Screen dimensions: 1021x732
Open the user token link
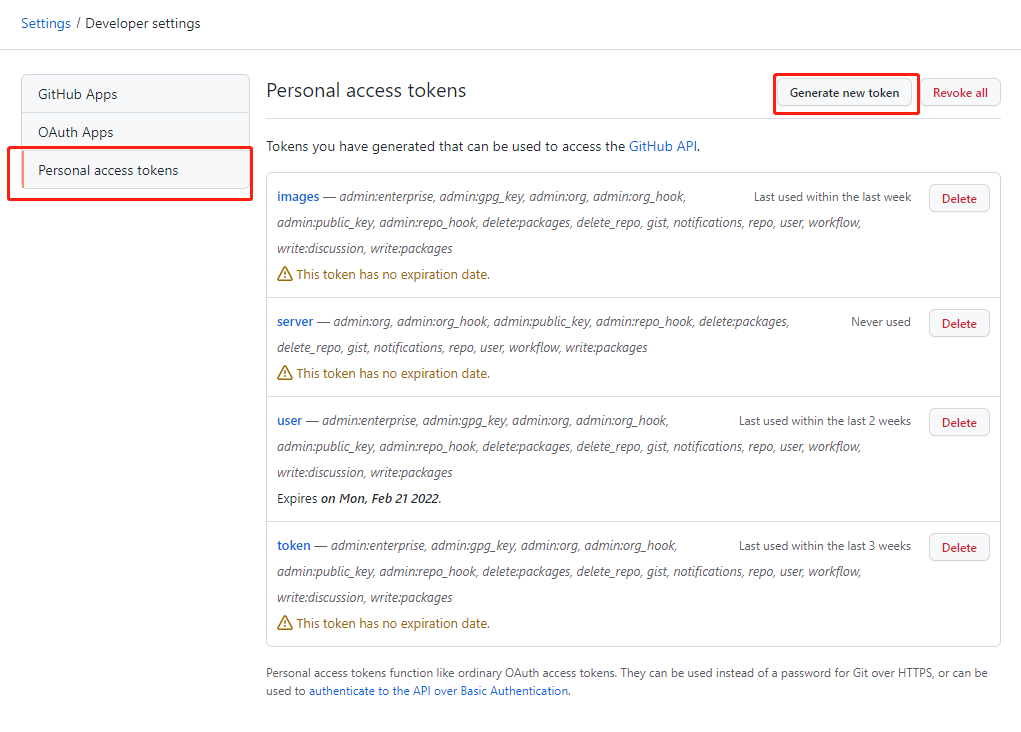pyautogui.click(x=289, y=421)
